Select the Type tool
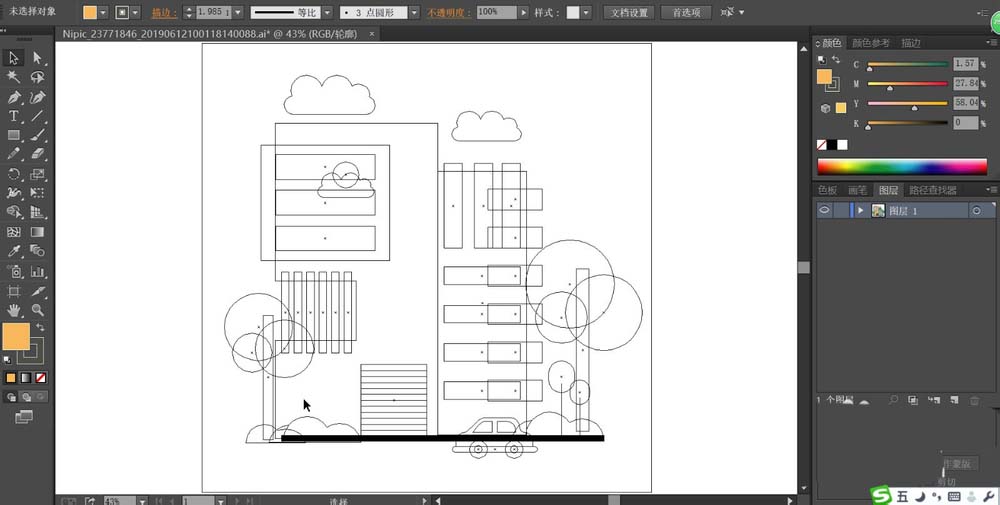 click(x=13, y=116)
